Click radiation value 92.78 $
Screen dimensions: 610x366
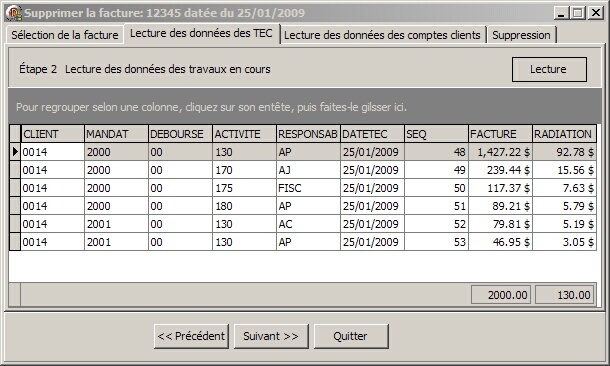click(x=564, y=152)
